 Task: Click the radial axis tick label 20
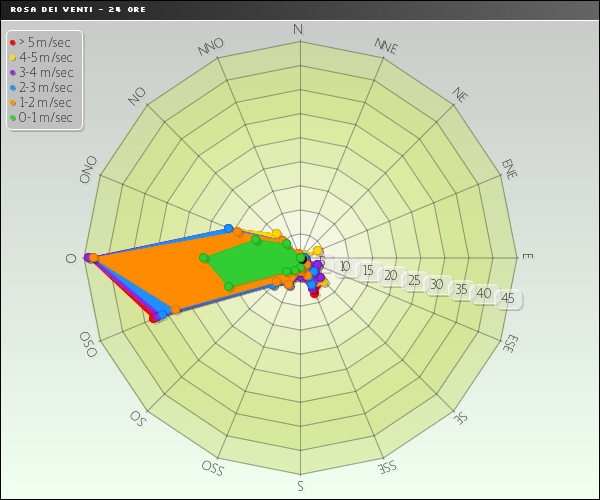390,276
